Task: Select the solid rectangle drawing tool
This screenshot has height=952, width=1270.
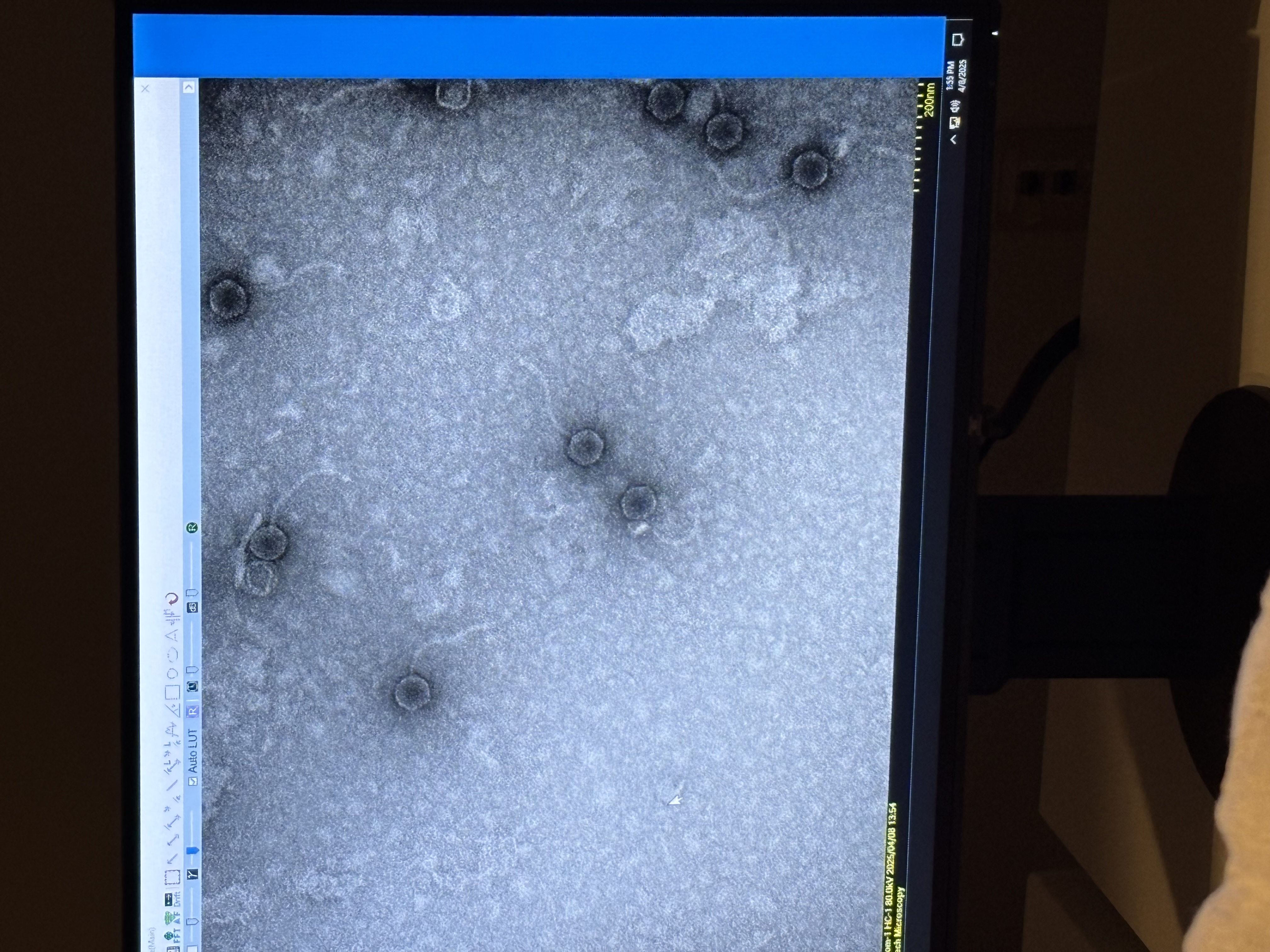Action: coord(172,693)
